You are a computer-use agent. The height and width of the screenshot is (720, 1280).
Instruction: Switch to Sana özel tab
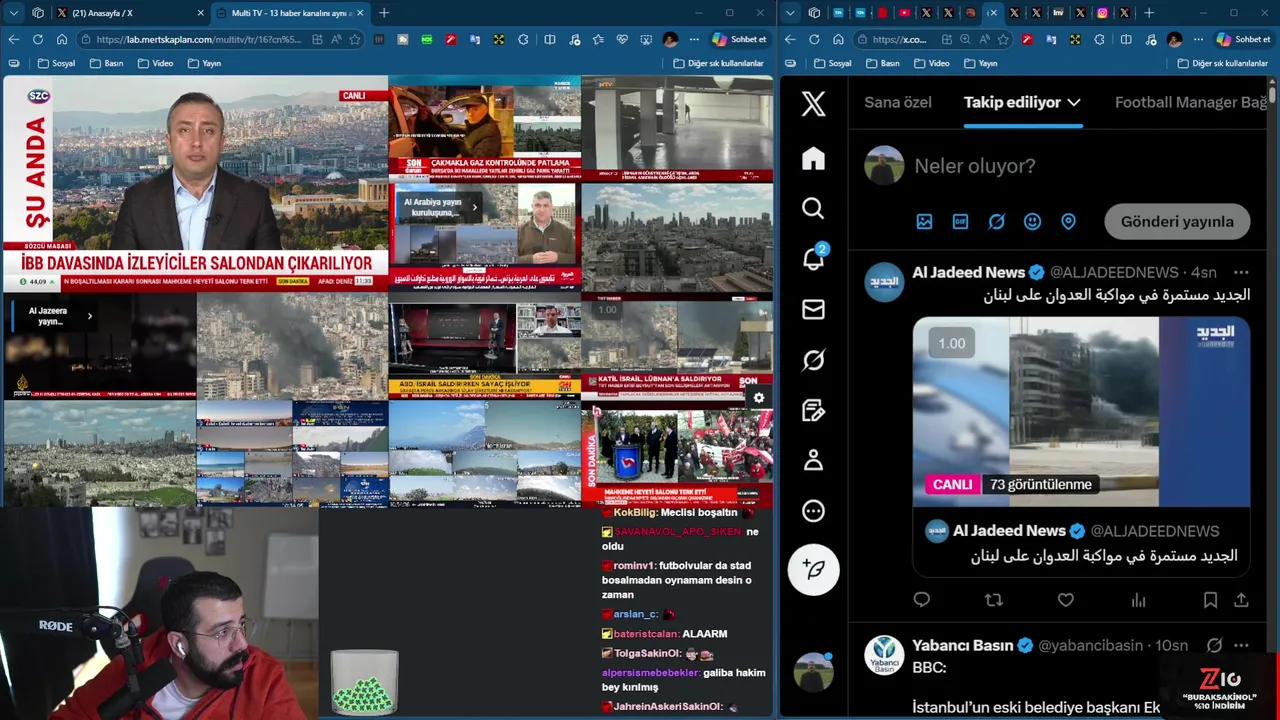click(897, 102)
